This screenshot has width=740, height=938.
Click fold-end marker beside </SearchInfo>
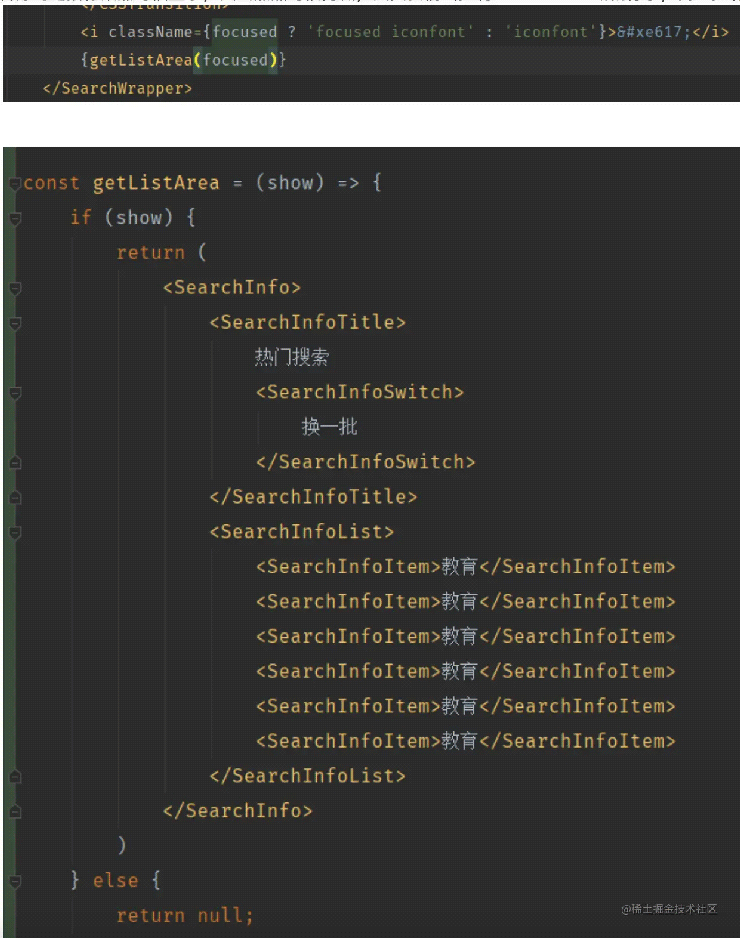(16, 812)
